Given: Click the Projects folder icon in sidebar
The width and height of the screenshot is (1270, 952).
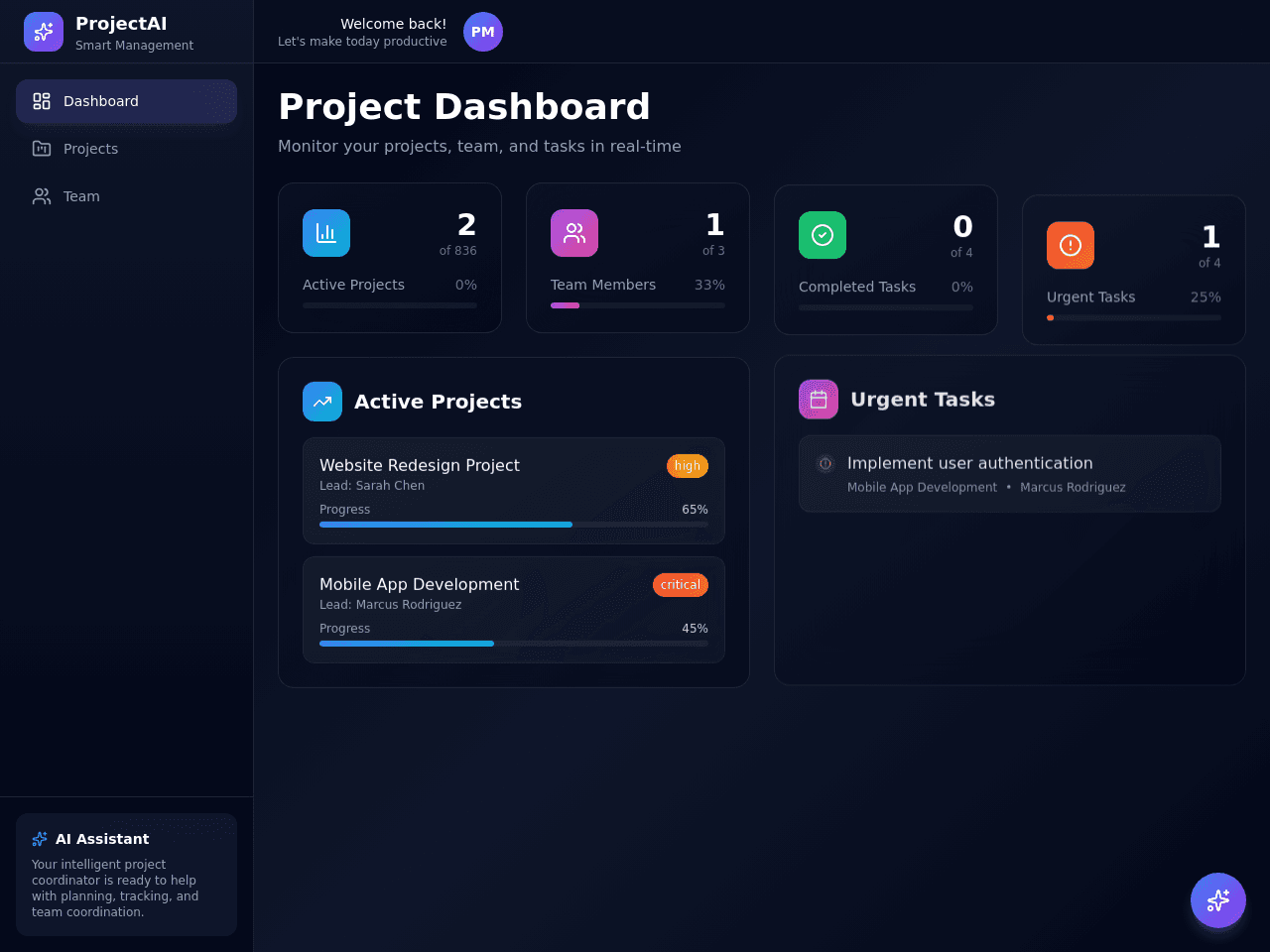Looking at the screenshot, I should [x=42, y=149].
